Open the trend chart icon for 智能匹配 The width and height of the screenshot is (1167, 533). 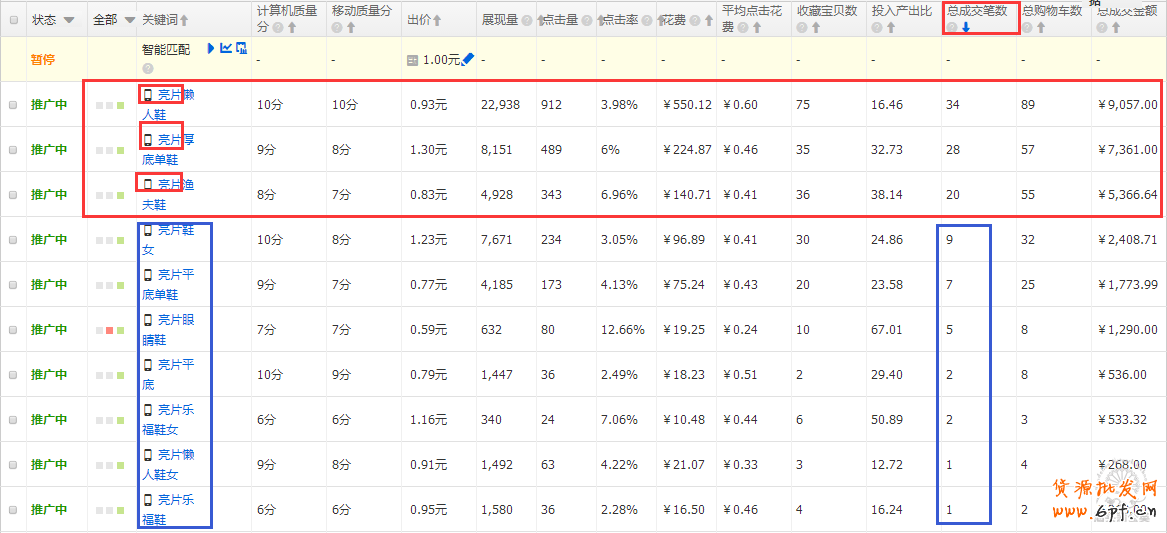pos(226,48)
